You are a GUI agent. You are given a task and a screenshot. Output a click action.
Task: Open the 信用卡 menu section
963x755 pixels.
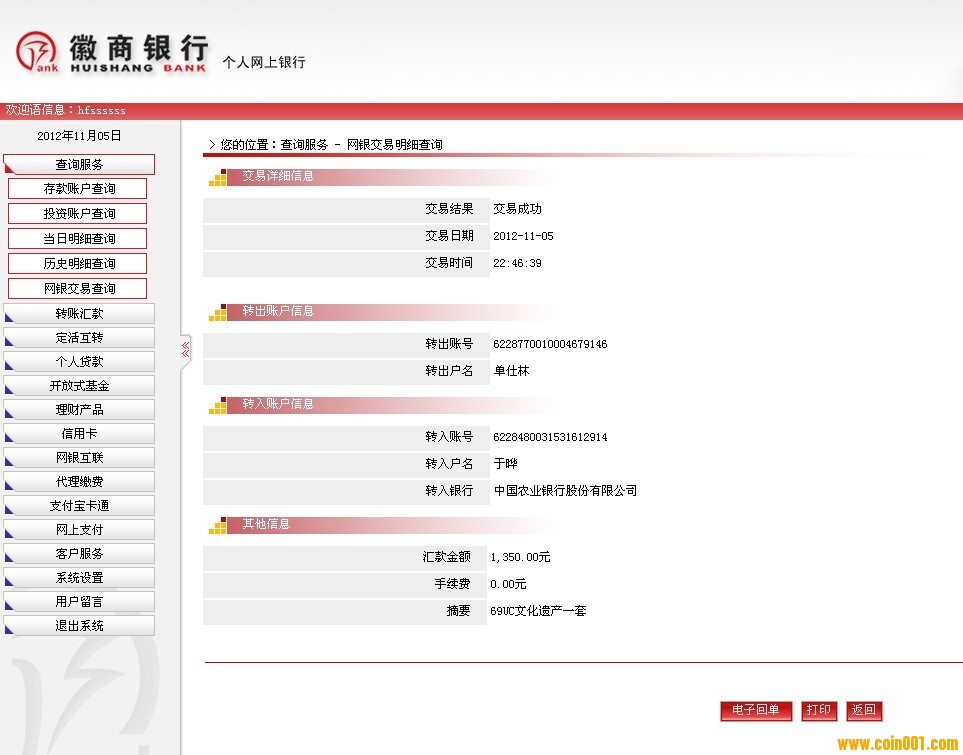[79, 434]
